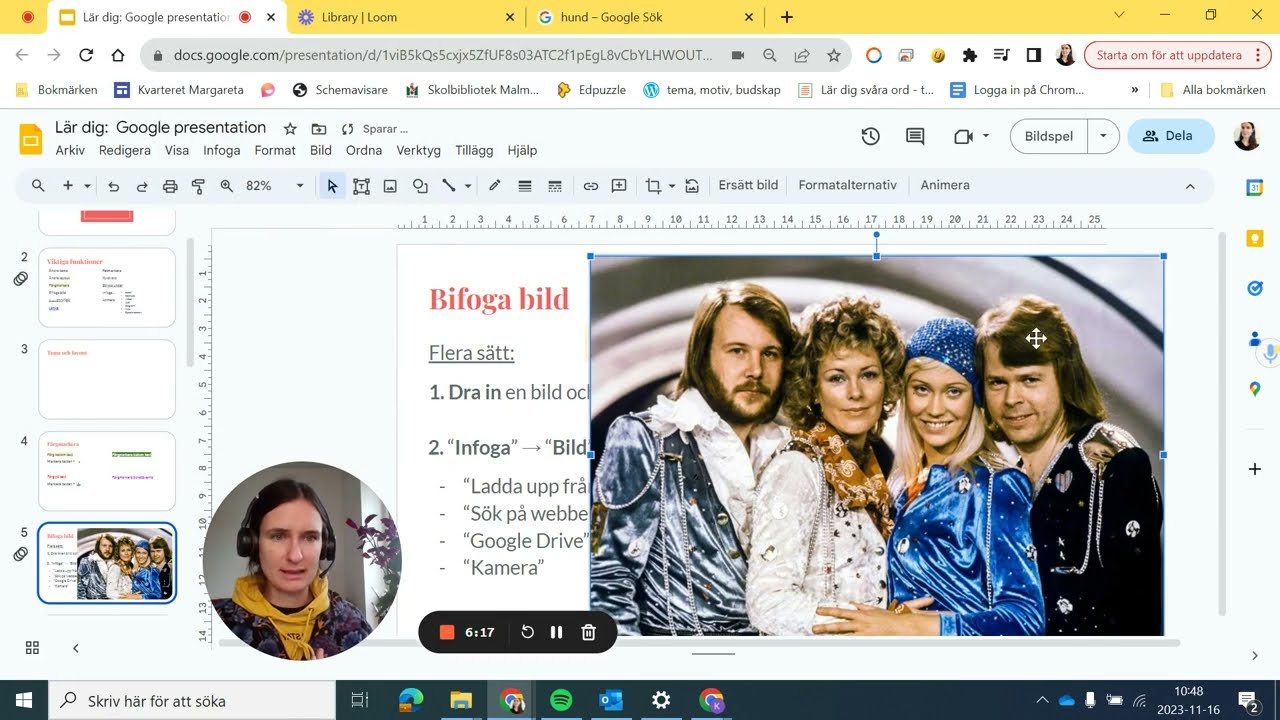Move document with folder icon
The width and height of the screenshot is (1280, 720).
pyautogui.click(x=319, y=129)
